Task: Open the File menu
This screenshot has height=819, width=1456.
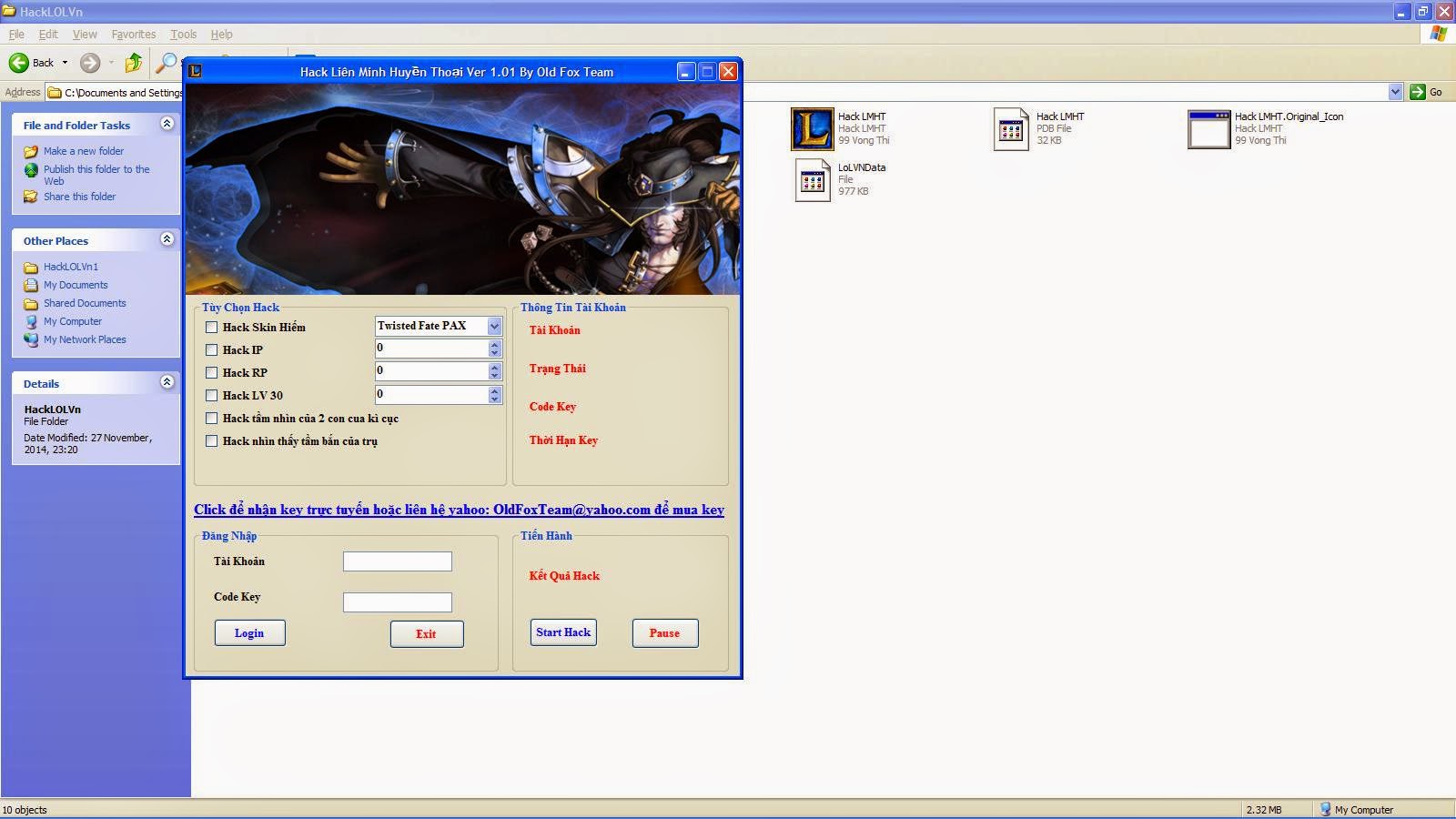Action: tap(16, 34)
